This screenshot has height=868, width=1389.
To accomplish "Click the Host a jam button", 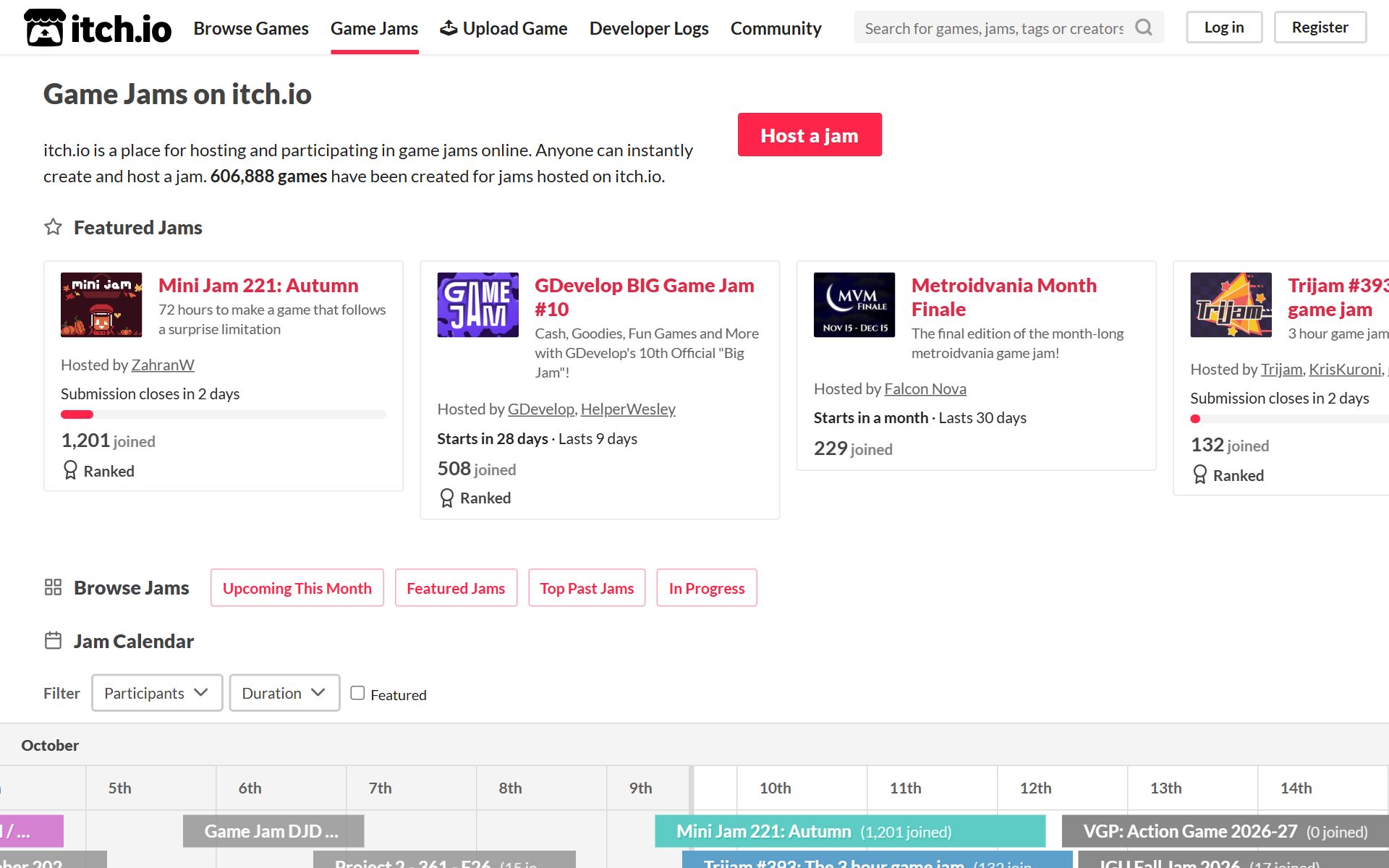I will tap(810, 135).
